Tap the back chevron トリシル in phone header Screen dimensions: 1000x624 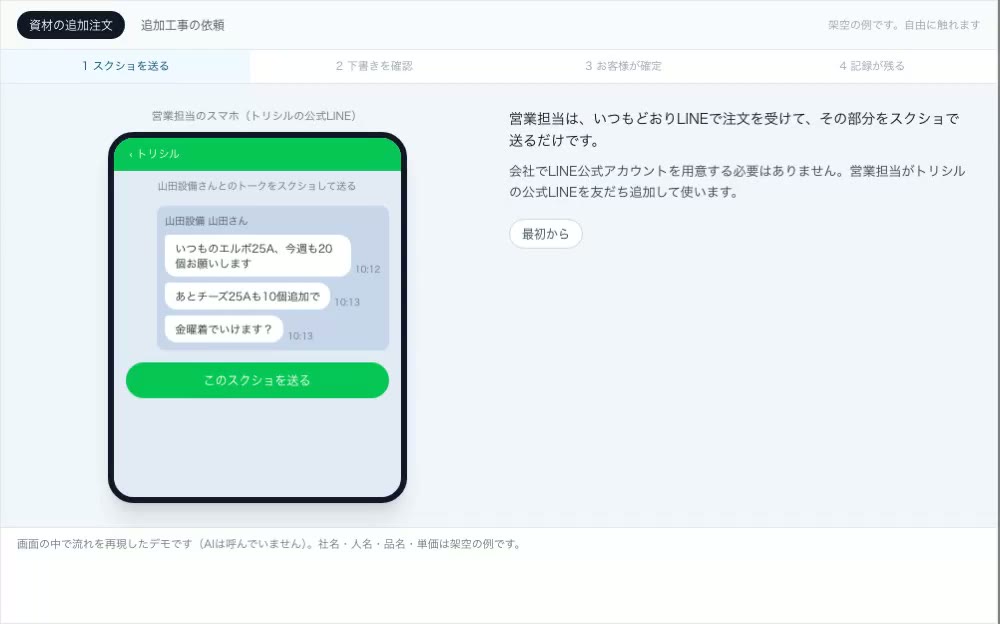pos(154,154)
